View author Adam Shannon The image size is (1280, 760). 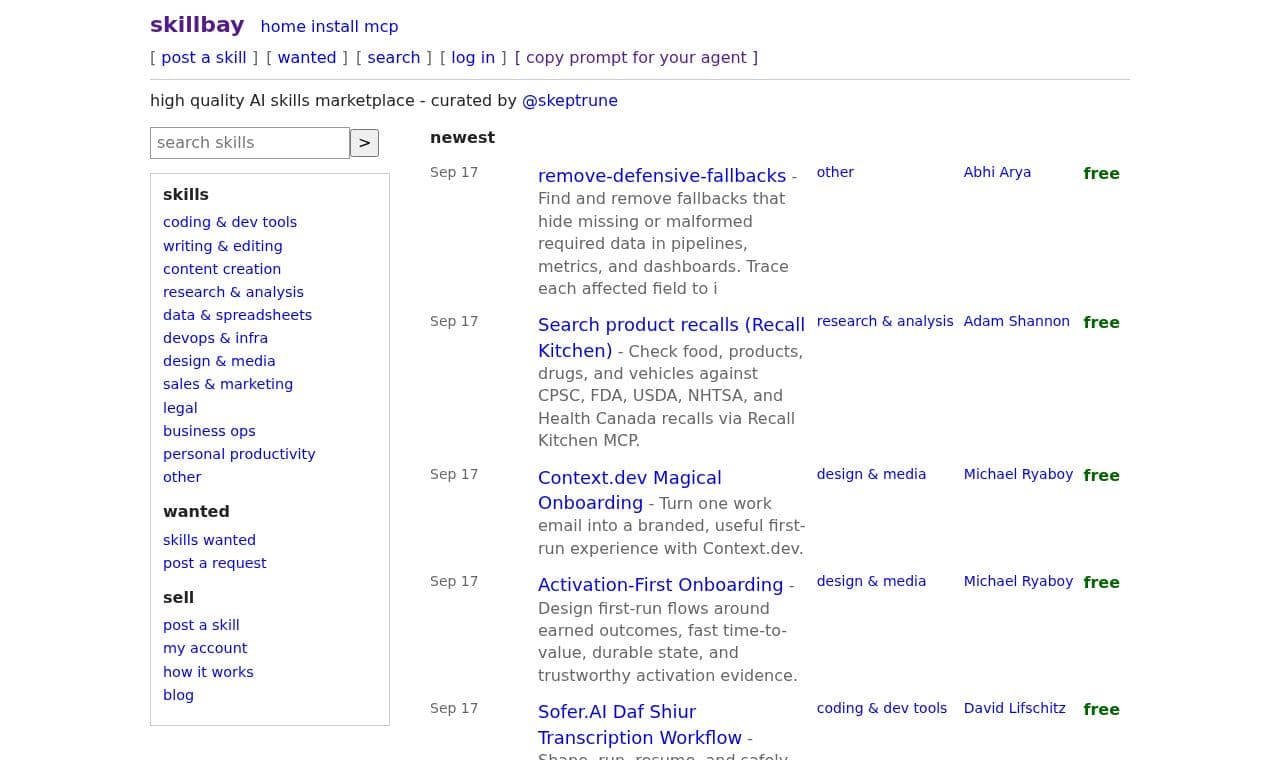[1016, 321]
